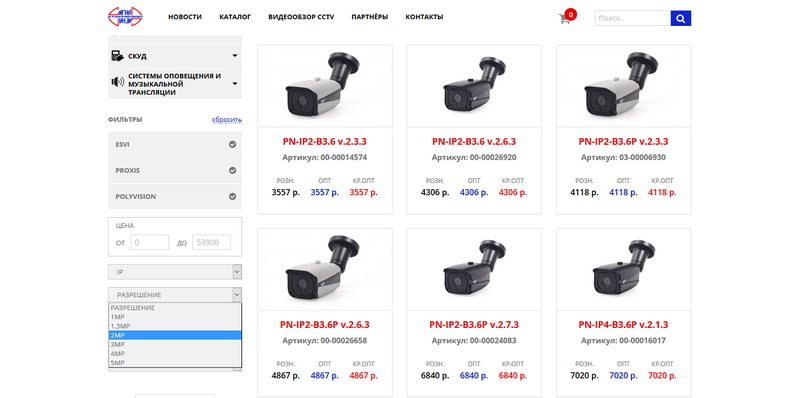Click Артикул: 00-00024083 text
Screen dimensions: 800x398
click(x=474, y=341)
